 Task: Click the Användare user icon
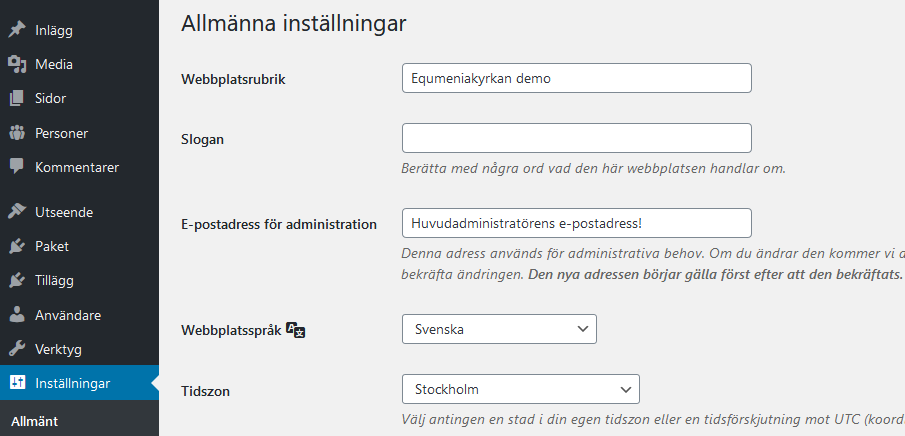(17, 315)
